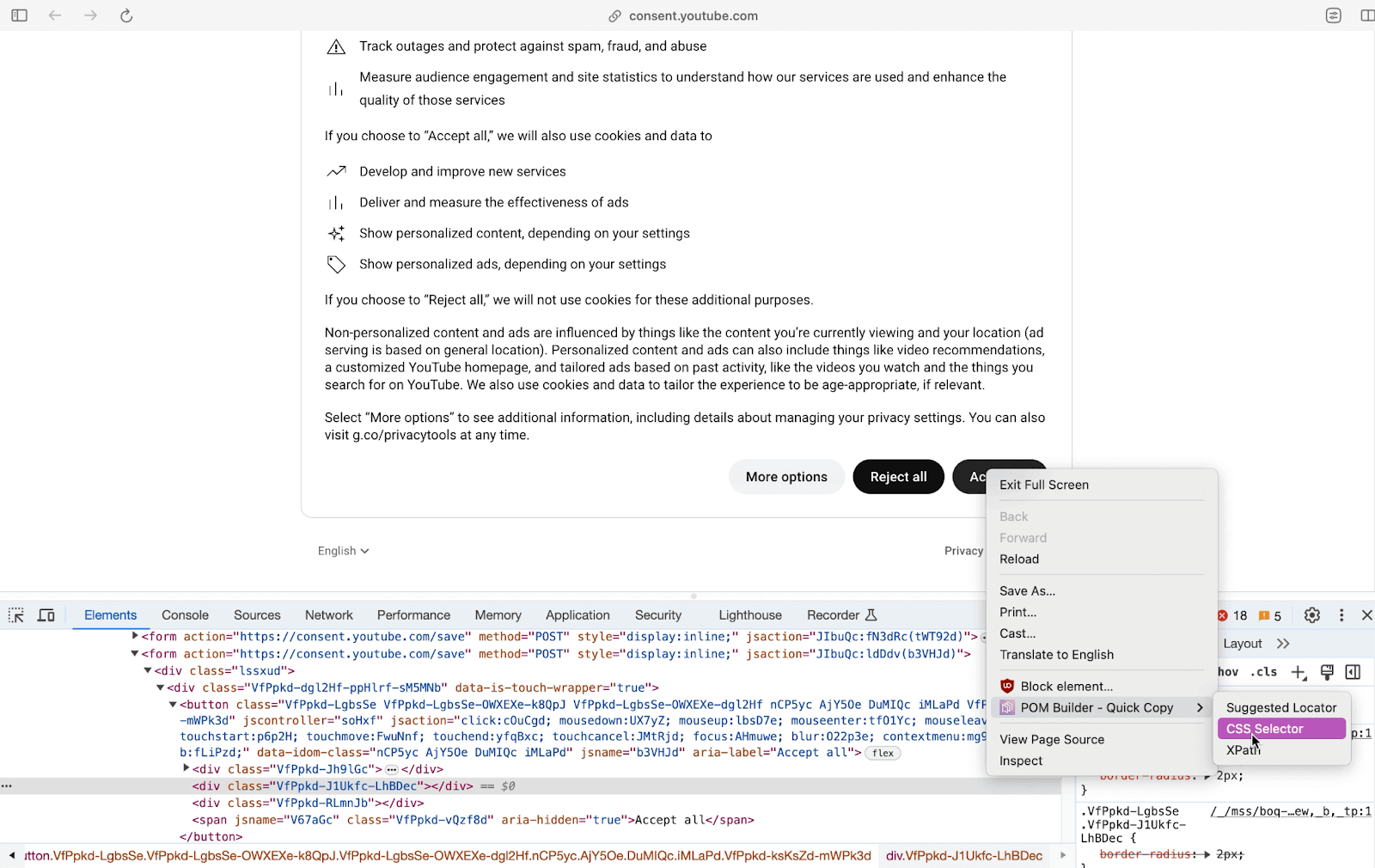The height and width of the screenshot is (868, 1375).
Task: Select the inspect element tool
Action: point(15,614)
